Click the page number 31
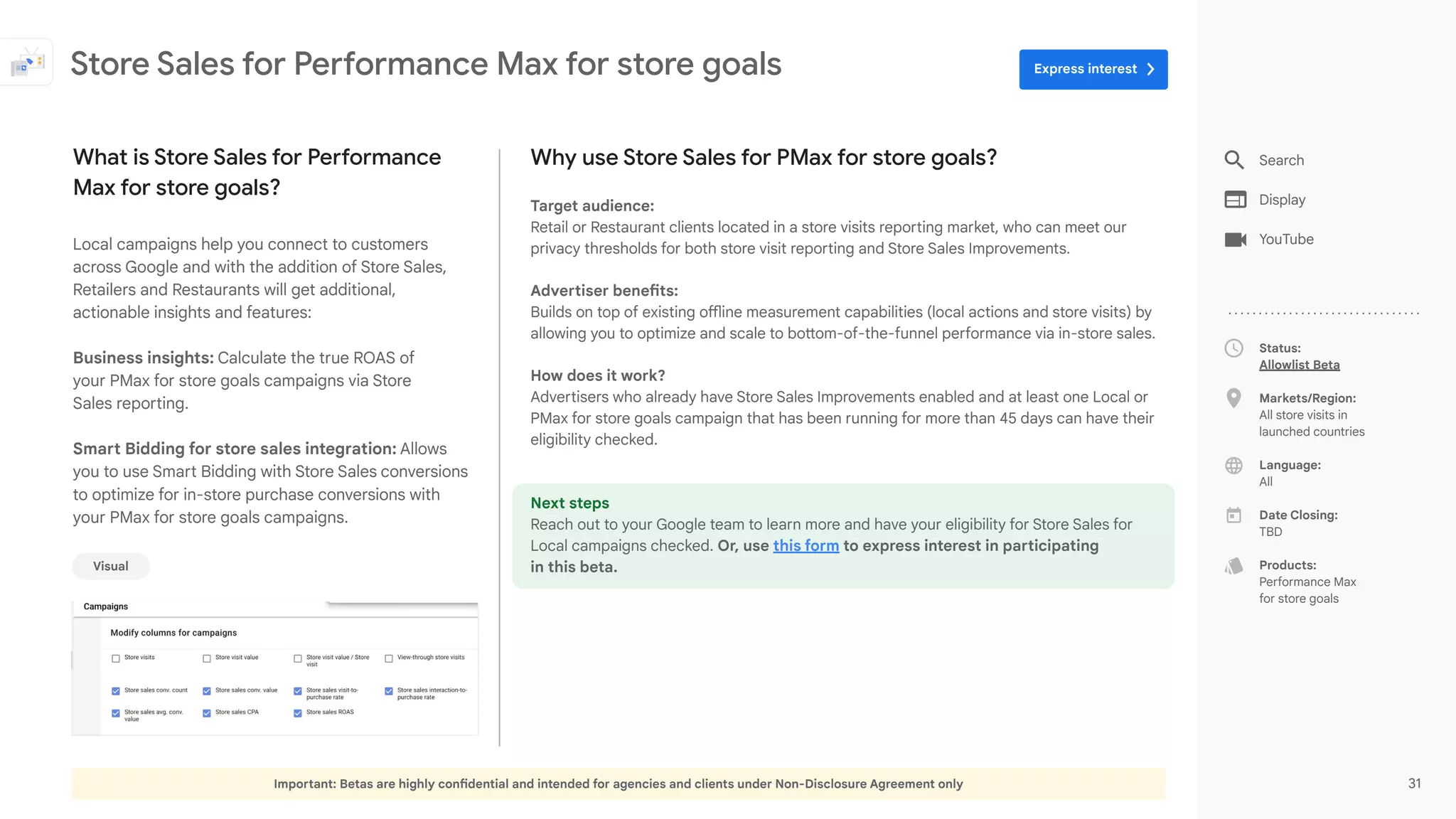Screen dimensions: 1456x819 pos(1414,783)
